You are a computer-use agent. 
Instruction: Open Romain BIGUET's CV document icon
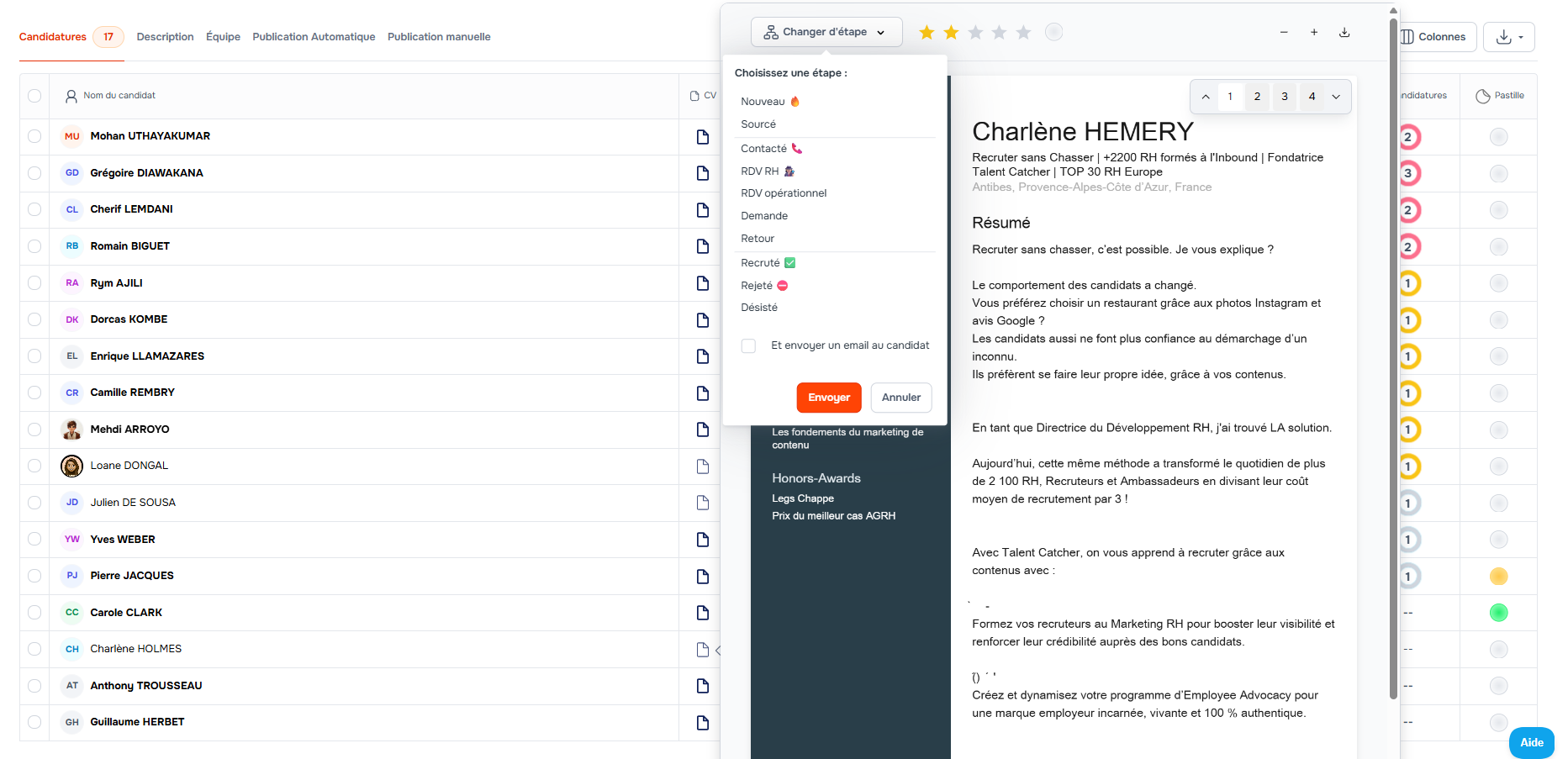coord(703,246)
